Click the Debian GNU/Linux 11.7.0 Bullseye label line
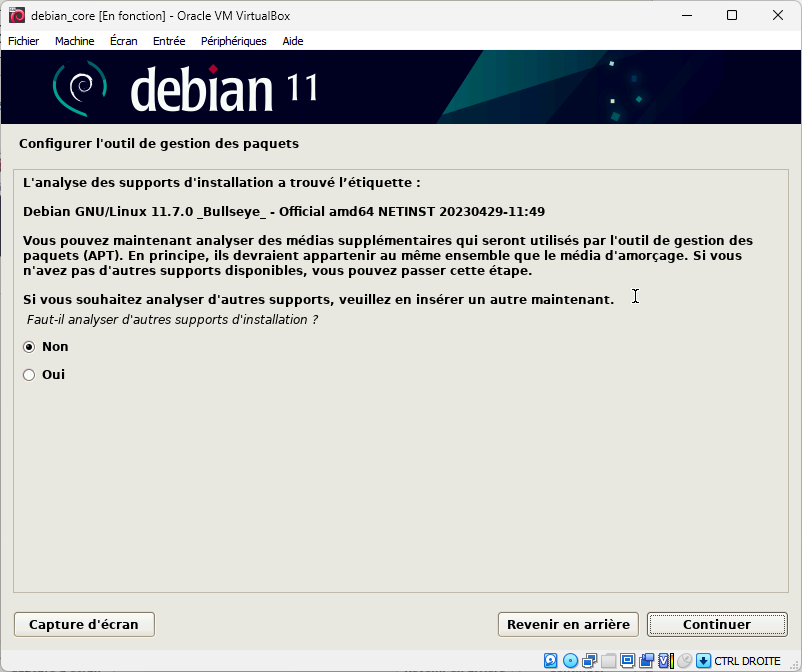This screenshot has width=802, height=672. click(284, 212)
